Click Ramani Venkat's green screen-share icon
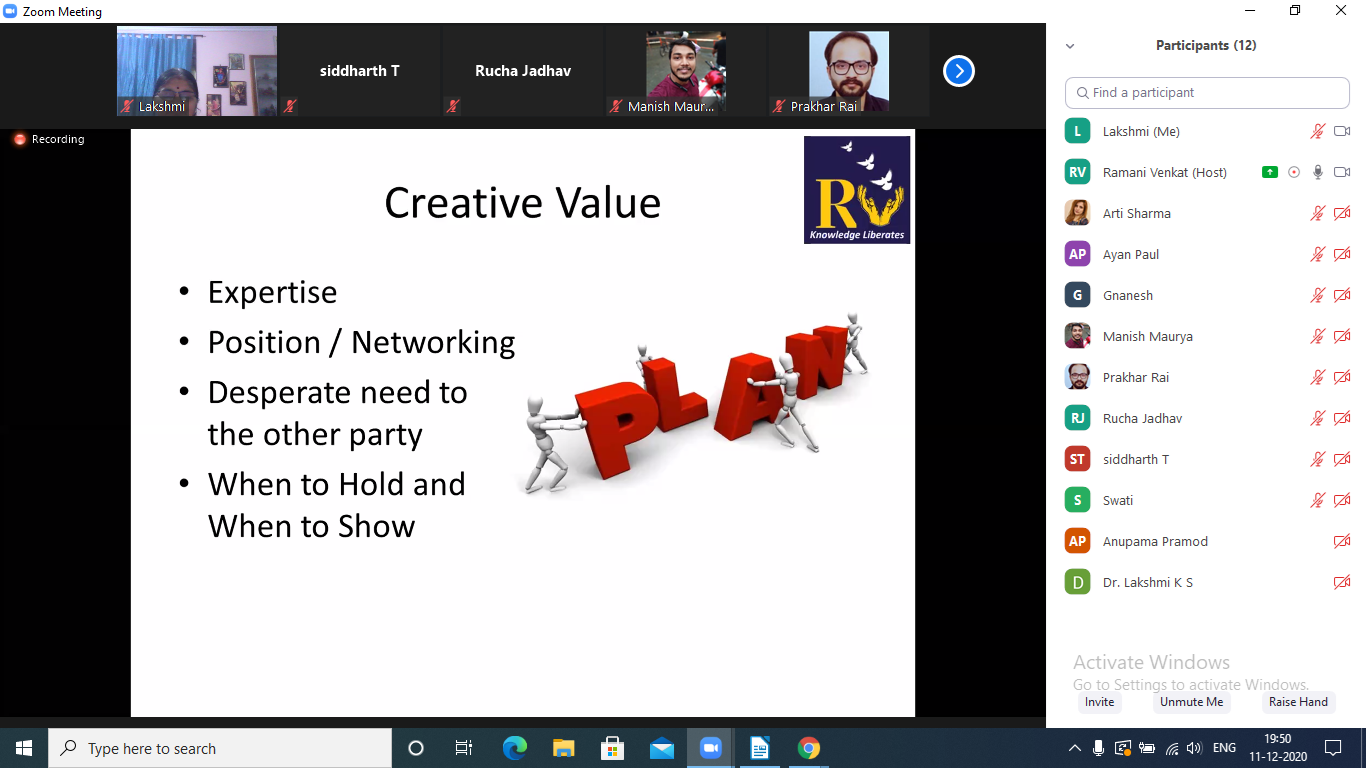The image size is (1366, 768). [x=1269, y=172]
